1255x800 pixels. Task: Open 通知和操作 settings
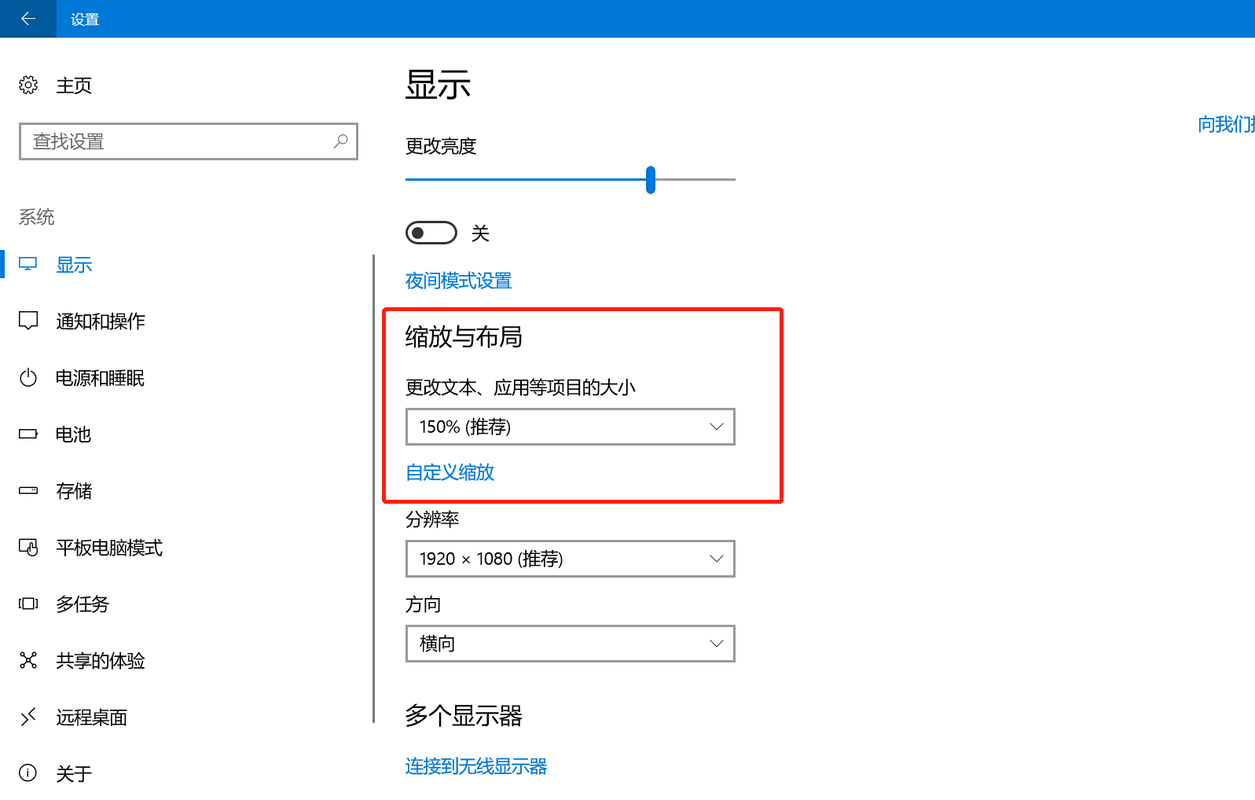[x=101, y=321]
